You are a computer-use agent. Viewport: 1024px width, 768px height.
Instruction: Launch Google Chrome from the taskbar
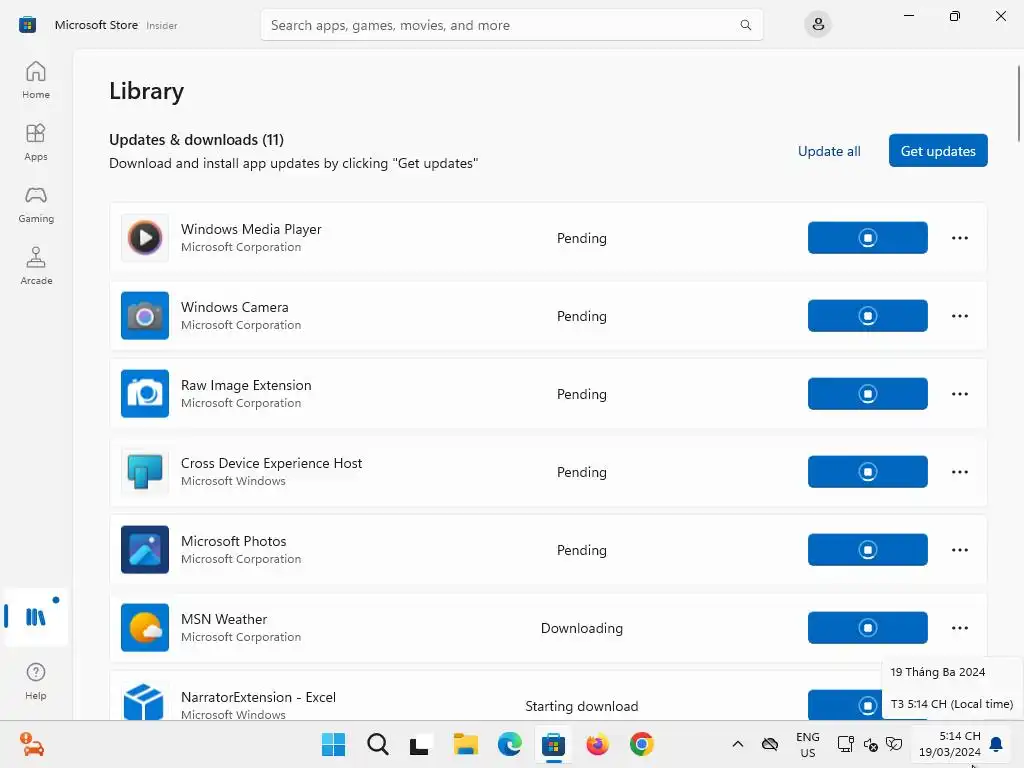click(641, 744)
